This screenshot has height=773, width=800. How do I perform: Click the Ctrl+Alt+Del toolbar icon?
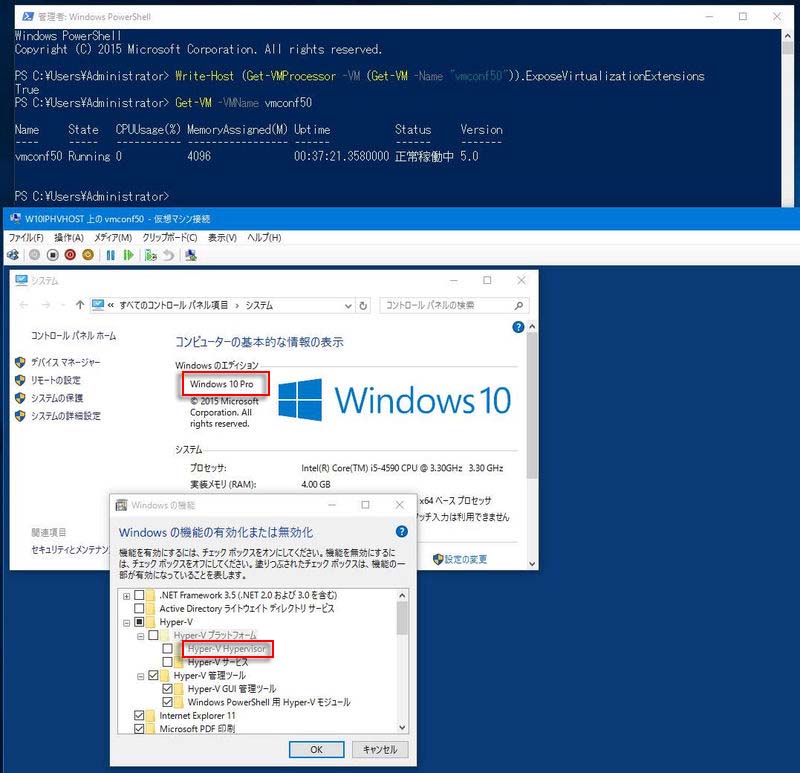coord(13,255)
